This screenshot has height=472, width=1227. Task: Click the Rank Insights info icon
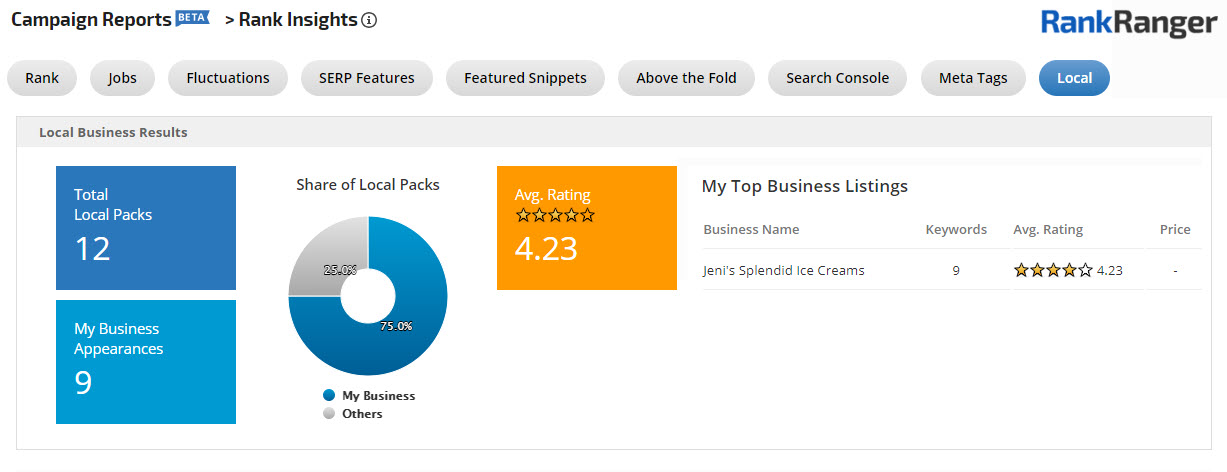tap(369, 20)
